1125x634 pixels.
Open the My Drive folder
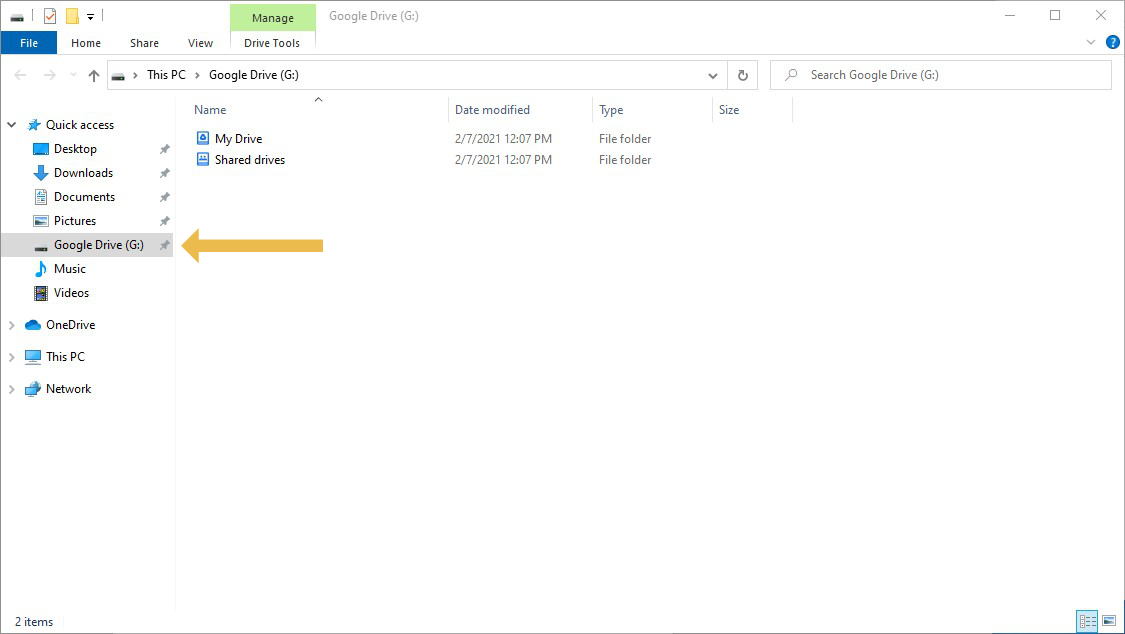[238, 139]
